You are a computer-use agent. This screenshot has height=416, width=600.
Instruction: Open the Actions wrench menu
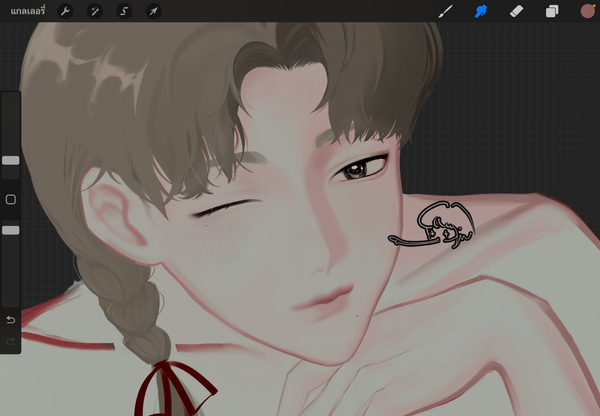click(x=65, y=11)
